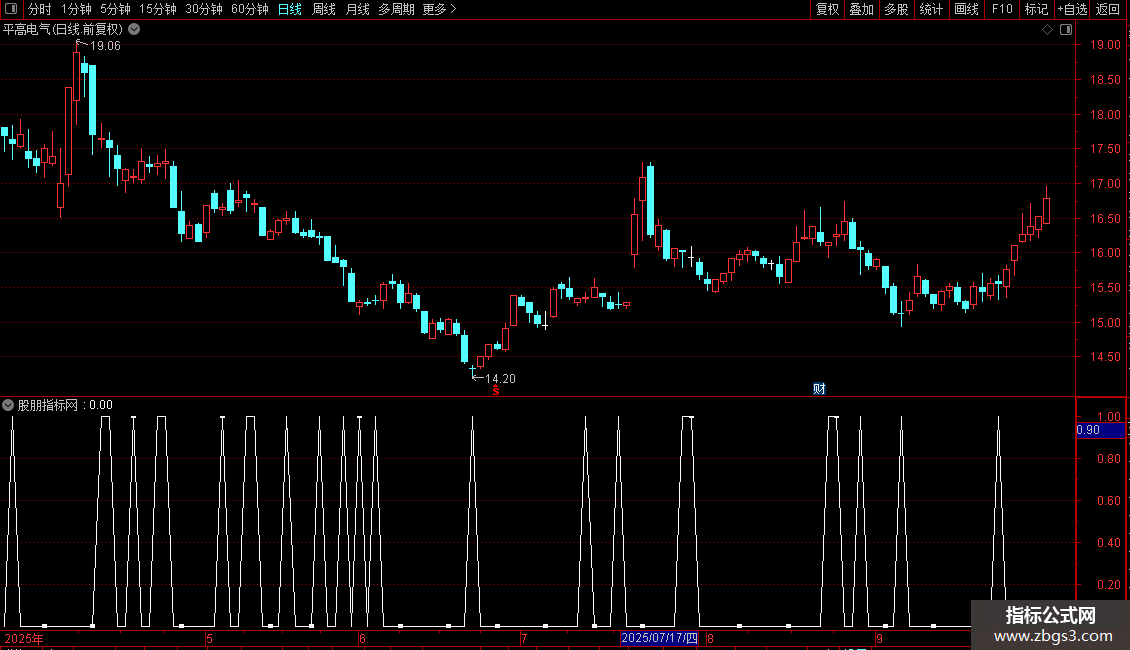Image resolution: width=1130 pixels, height=650 pixels.
Task: Add stock with +自选 button
Action: [x=1072, y=9]
